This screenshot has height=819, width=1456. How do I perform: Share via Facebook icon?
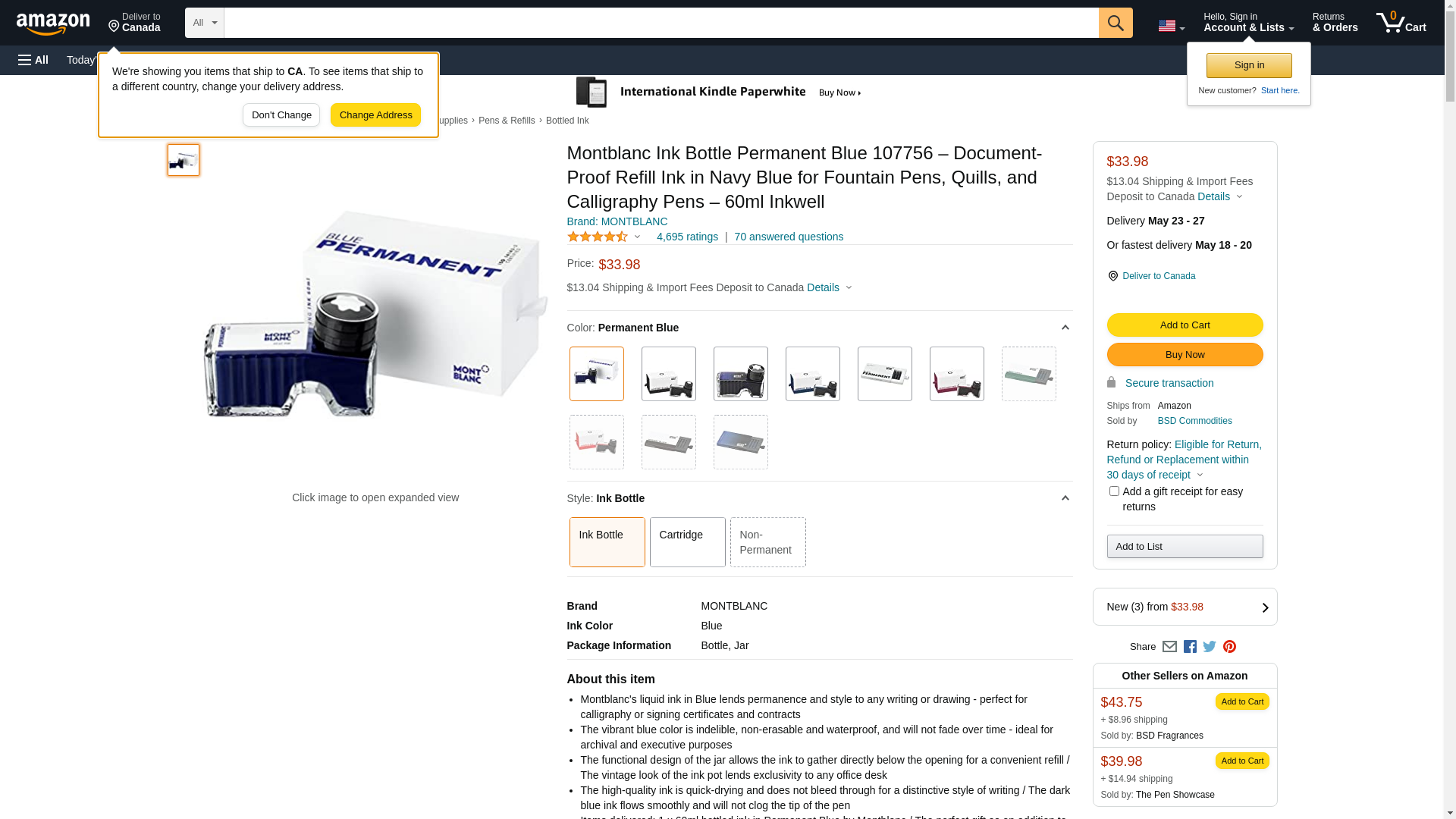pyautogui.click(x=1190, y=647)
